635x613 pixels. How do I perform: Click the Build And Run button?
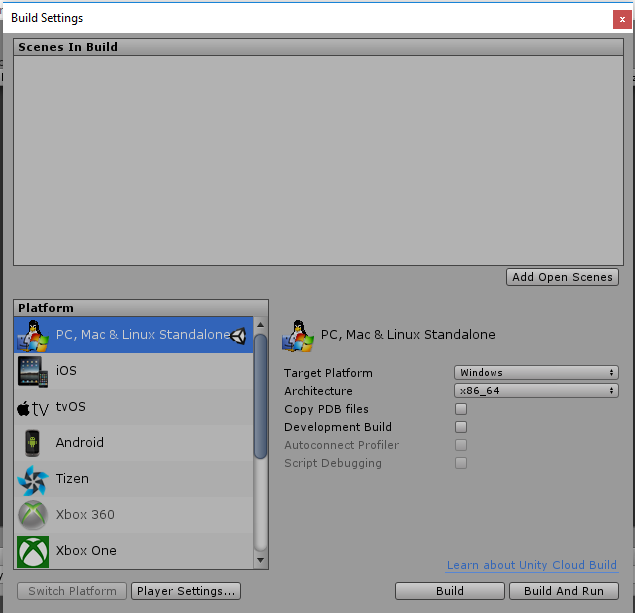click(x=564, y=591)
